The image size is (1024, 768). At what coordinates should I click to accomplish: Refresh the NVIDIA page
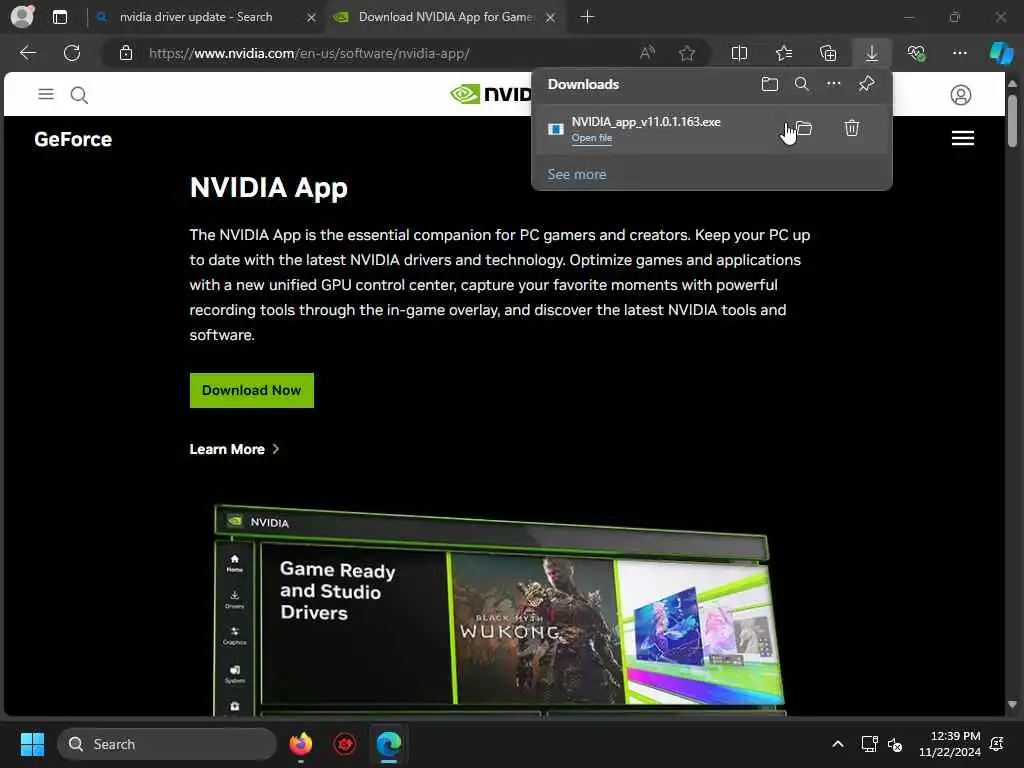72,53
